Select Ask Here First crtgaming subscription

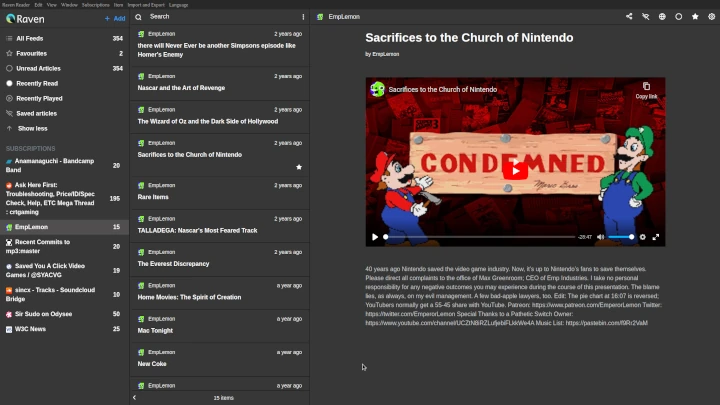(64, 198)
